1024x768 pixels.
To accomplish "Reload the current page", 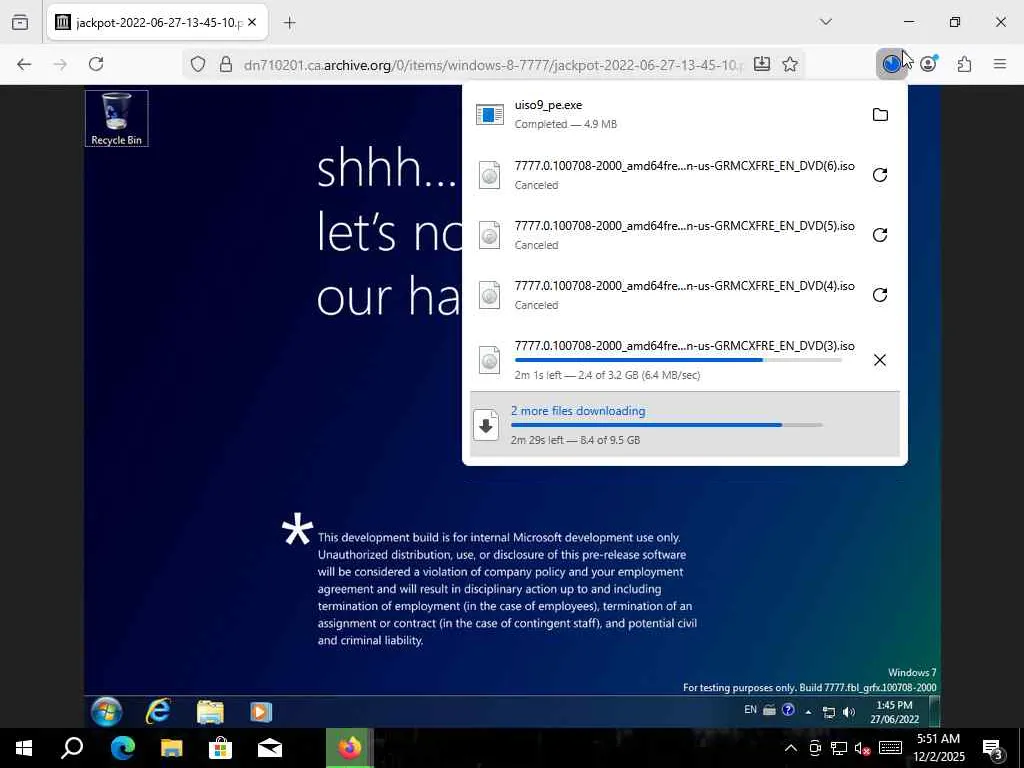I will (x=96, y=64).
